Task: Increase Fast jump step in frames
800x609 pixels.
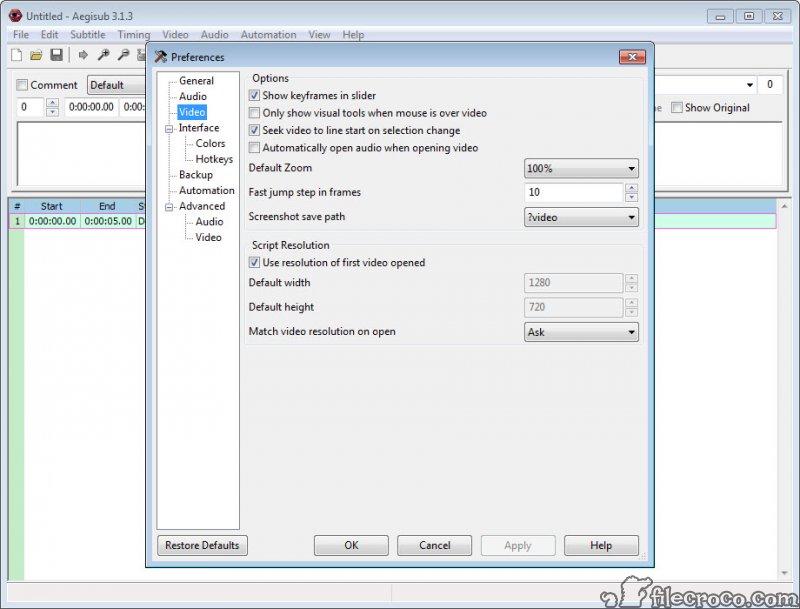Action: coord(631,188)
